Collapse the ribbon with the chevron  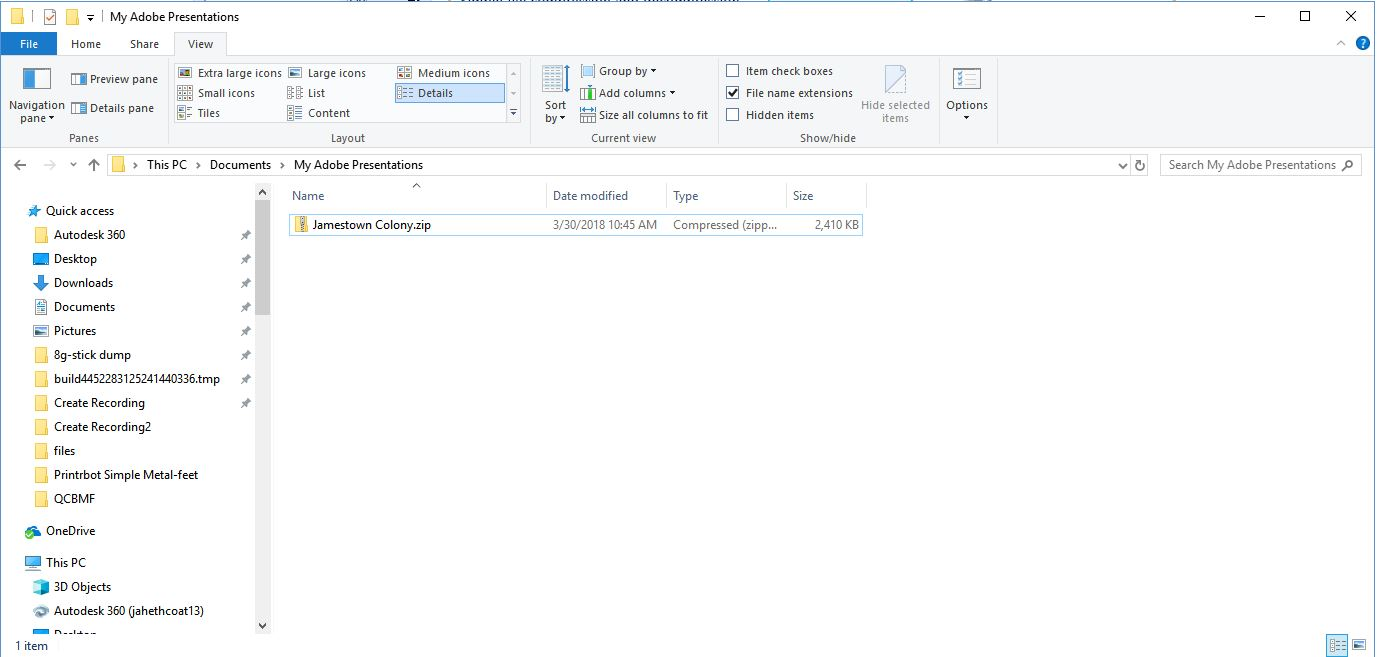point(1342,44)
